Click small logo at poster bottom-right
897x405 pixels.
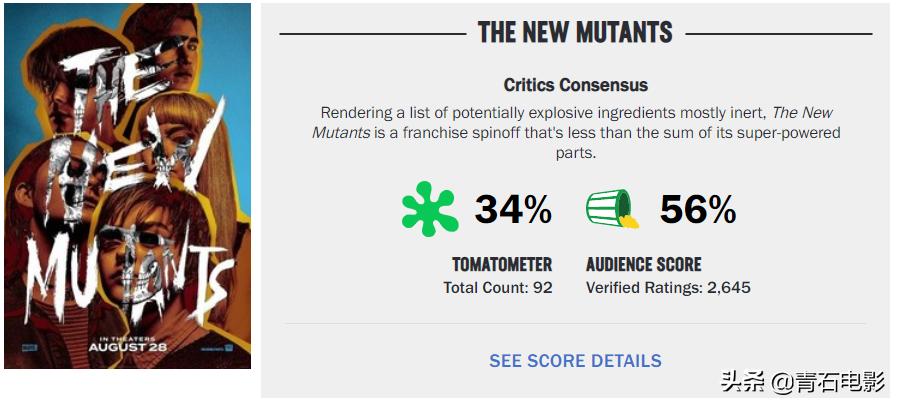(x=223, y=346)
